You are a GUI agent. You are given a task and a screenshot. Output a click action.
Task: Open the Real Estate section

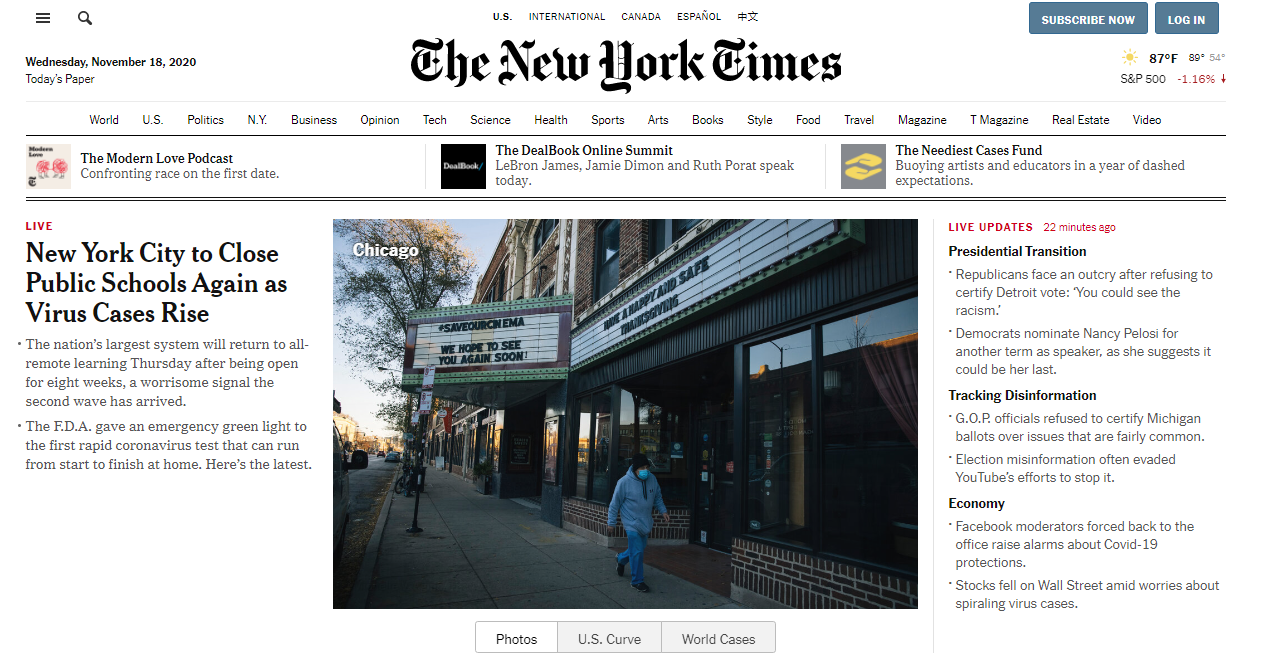(1081, 120)
